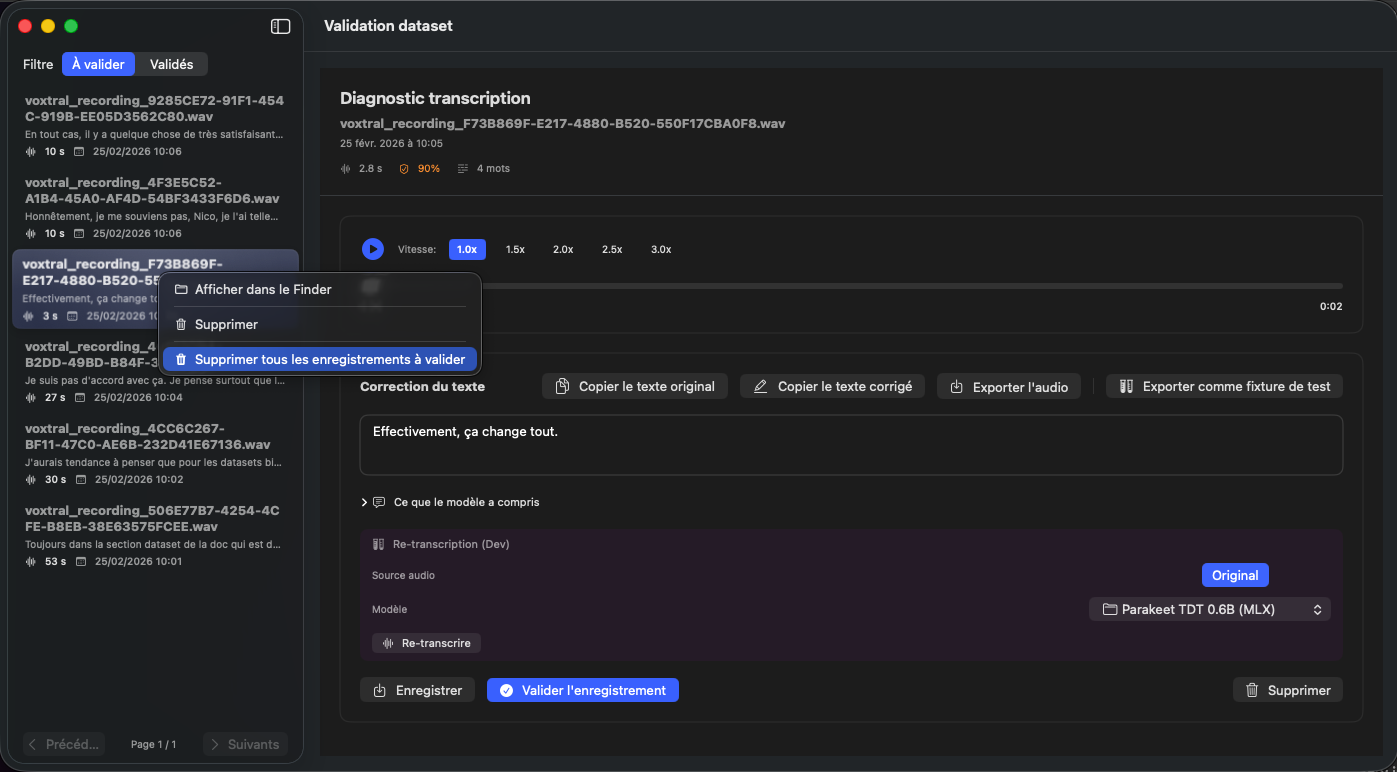
Task: Click the audio progress bar
Action: (852, 286)
